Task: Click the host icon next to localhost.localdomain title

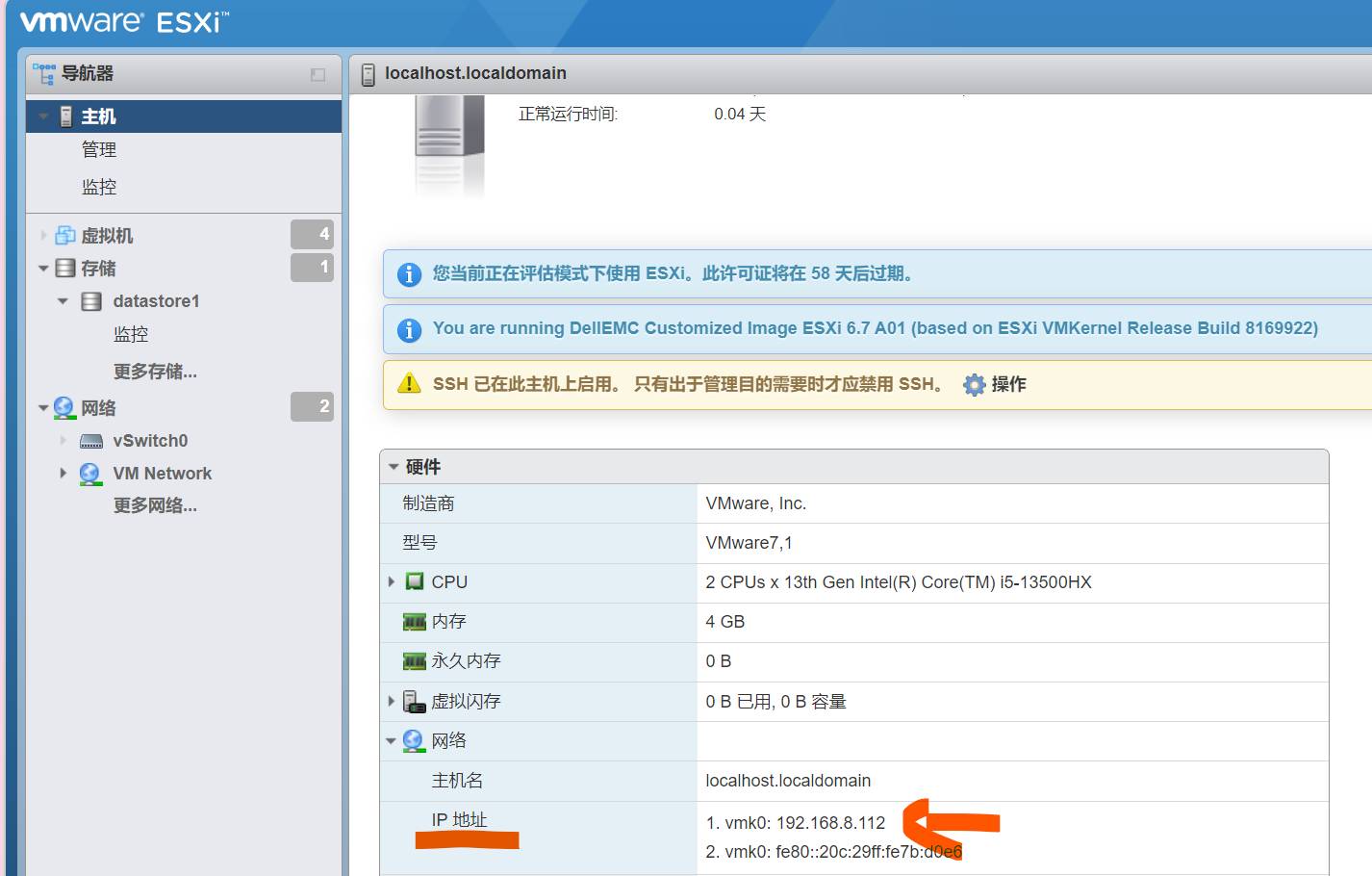Action: (368, 74)
